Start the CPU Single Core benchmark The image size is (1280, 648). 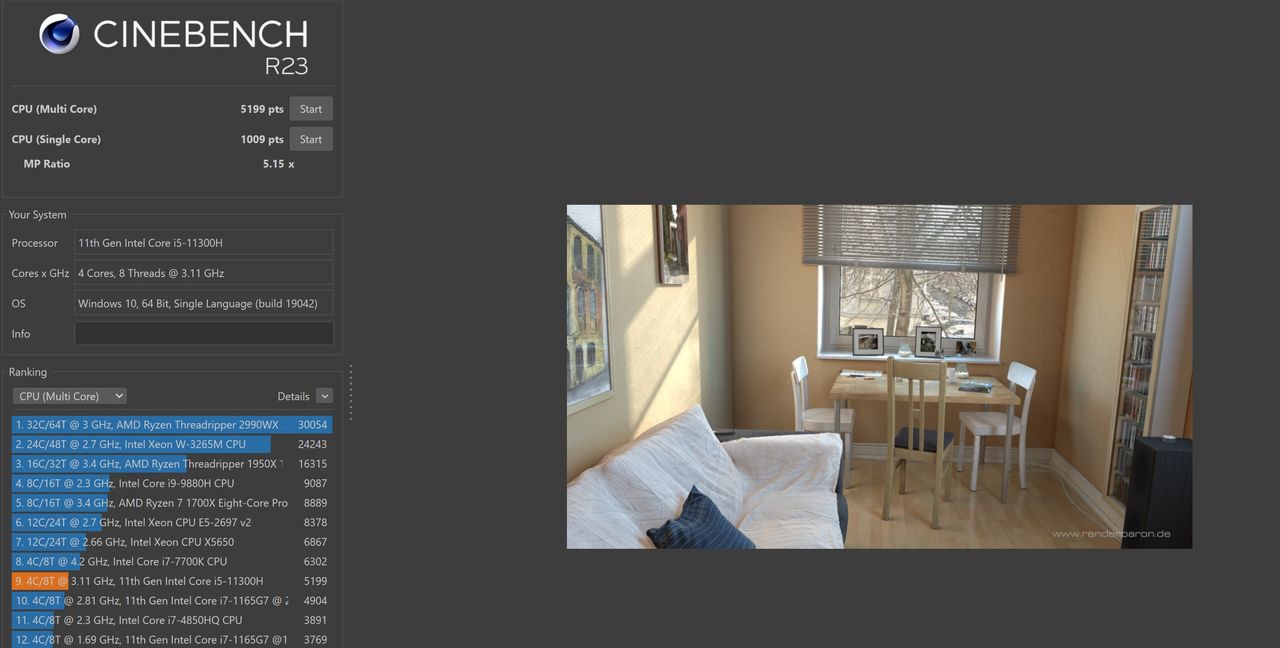pyautogui.click(x=311, y=139)
